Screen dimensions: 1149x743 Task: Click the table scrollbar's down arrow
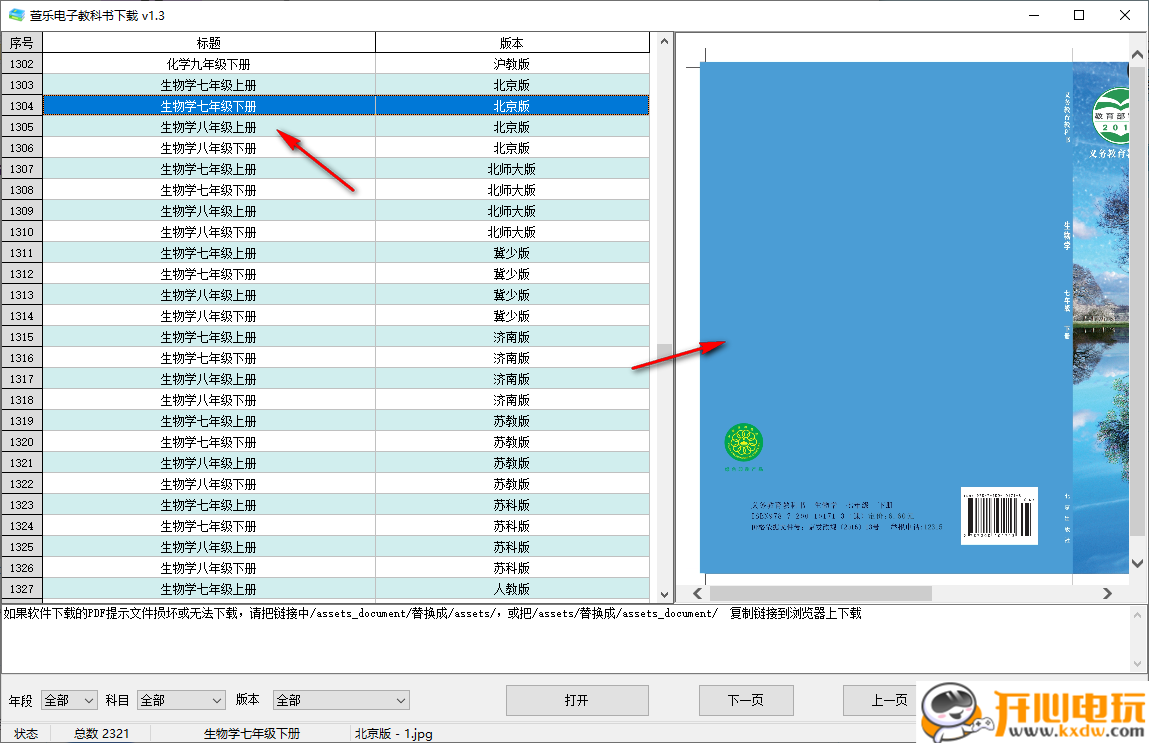tap(662, 593)
